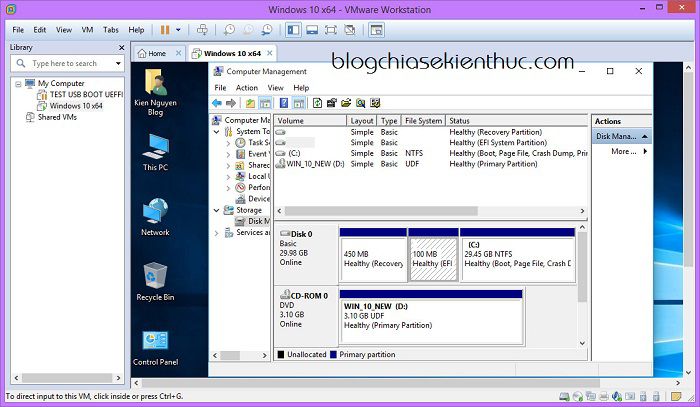This screenshot has width=700, height=407.
Task: Open VMware message log note icon
Action: click(x=676, y=396)
